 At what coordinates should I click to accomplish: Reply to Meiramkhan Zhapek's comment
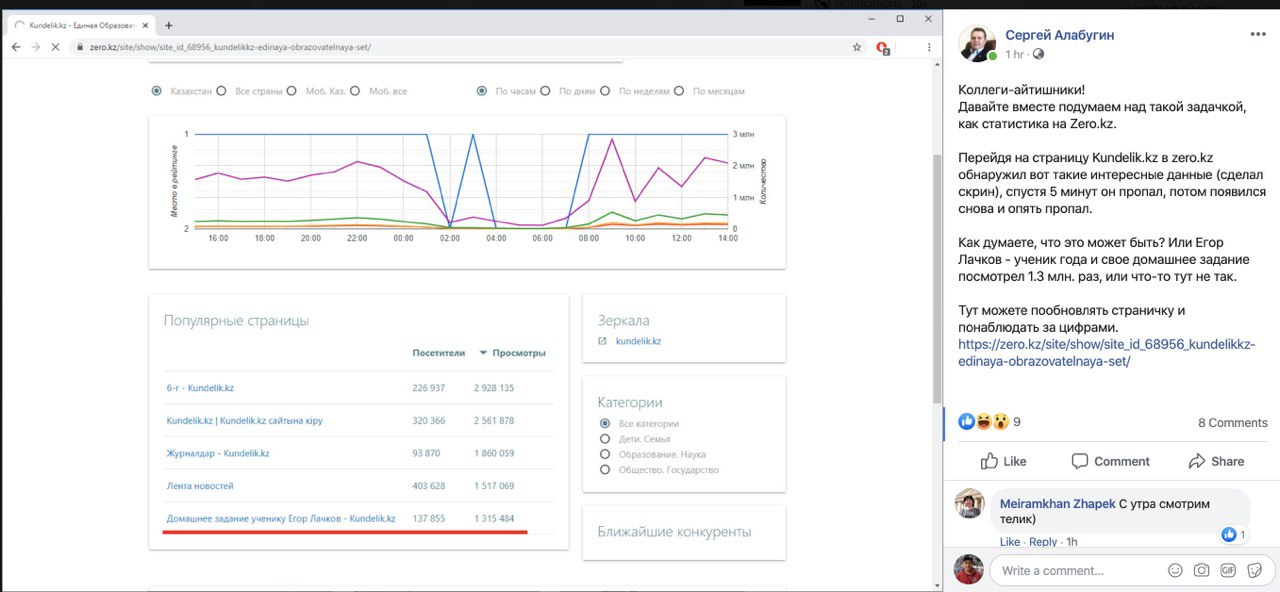pyautogui.click(x=1043, y=542)
